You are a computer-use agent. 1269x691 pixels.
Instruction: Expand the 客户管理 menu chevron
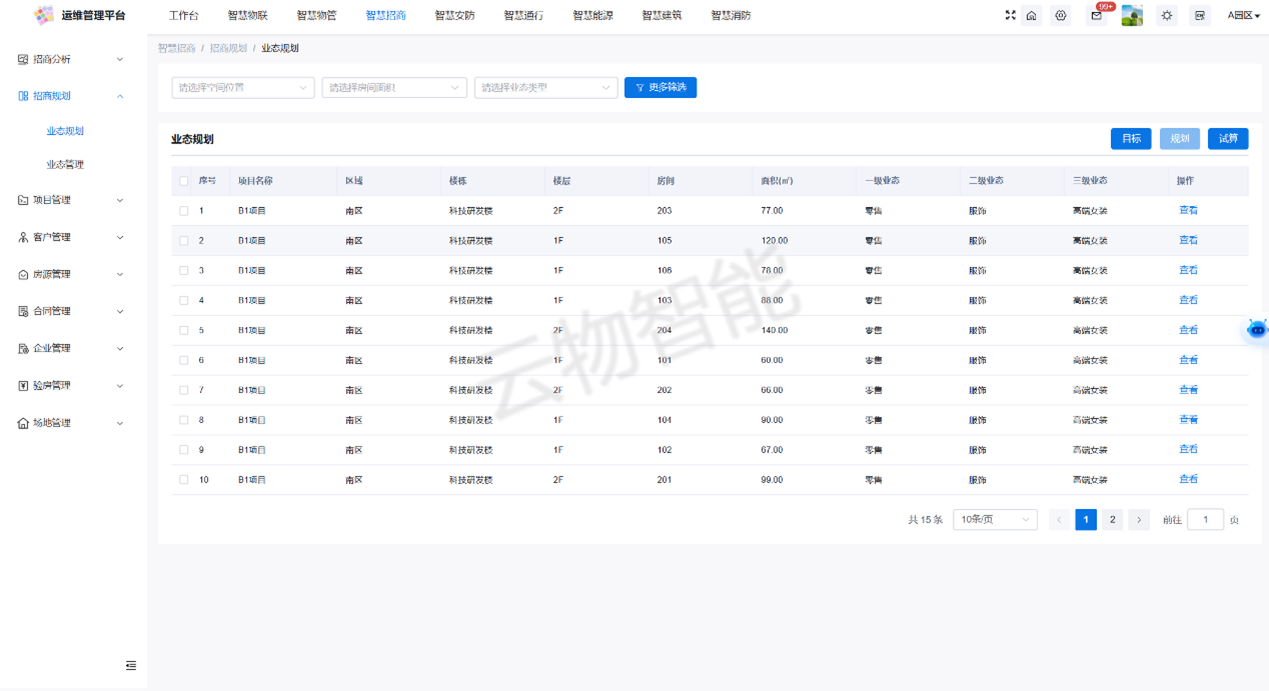(x=120, y=237)
